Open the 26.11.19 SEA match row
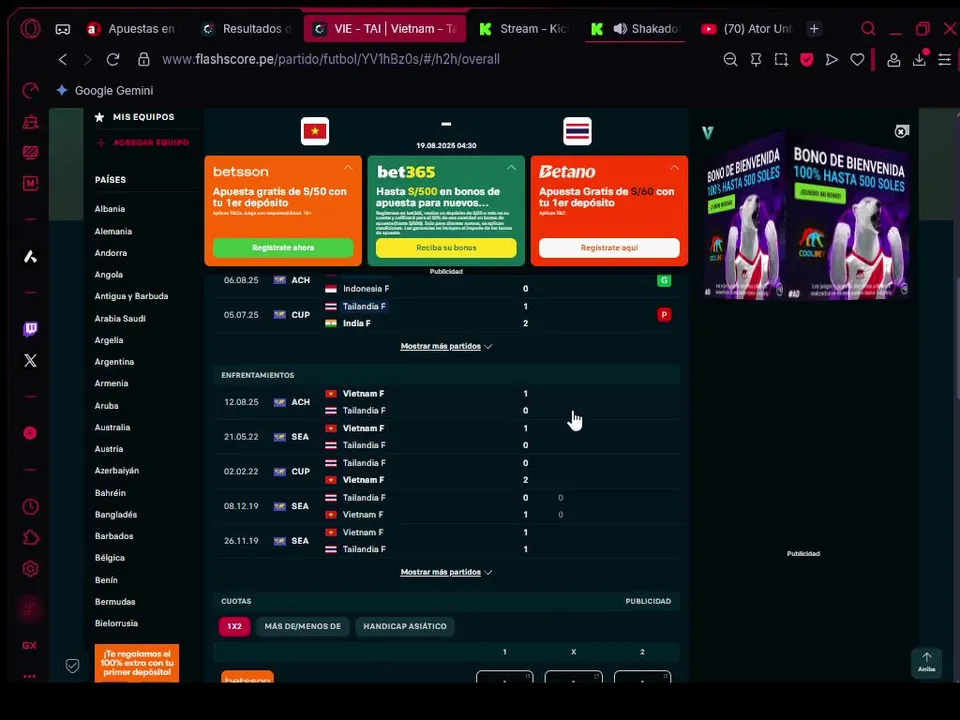The image size is (960, 720). pos(446,541)
